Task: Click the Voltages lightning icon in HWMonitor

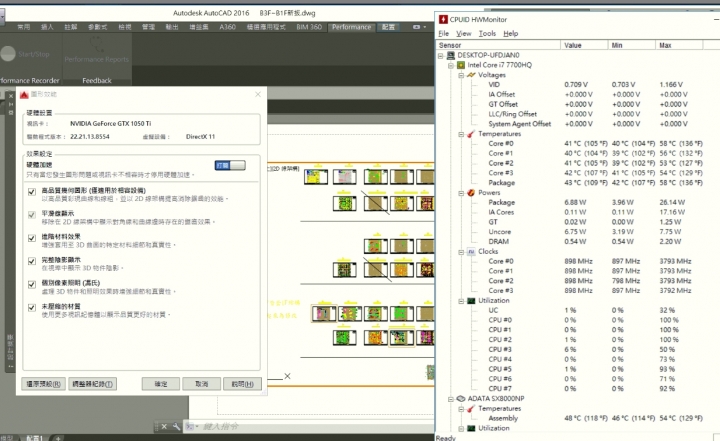Action: point(471,75)
